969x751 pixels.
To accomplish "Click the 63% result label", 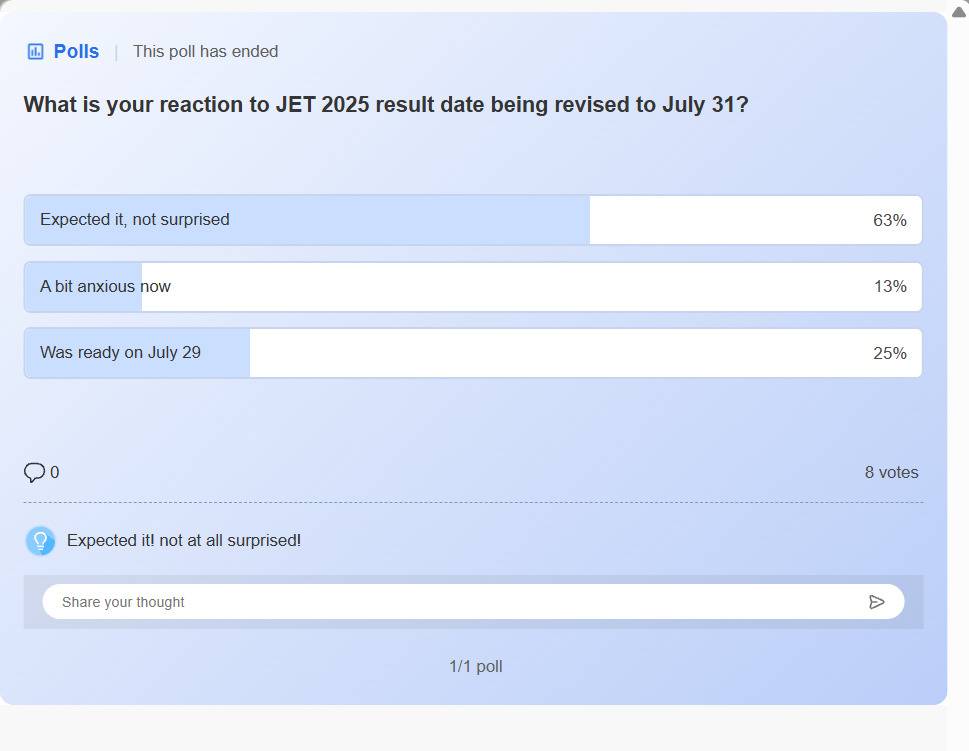I will click(x=889, y=220).
